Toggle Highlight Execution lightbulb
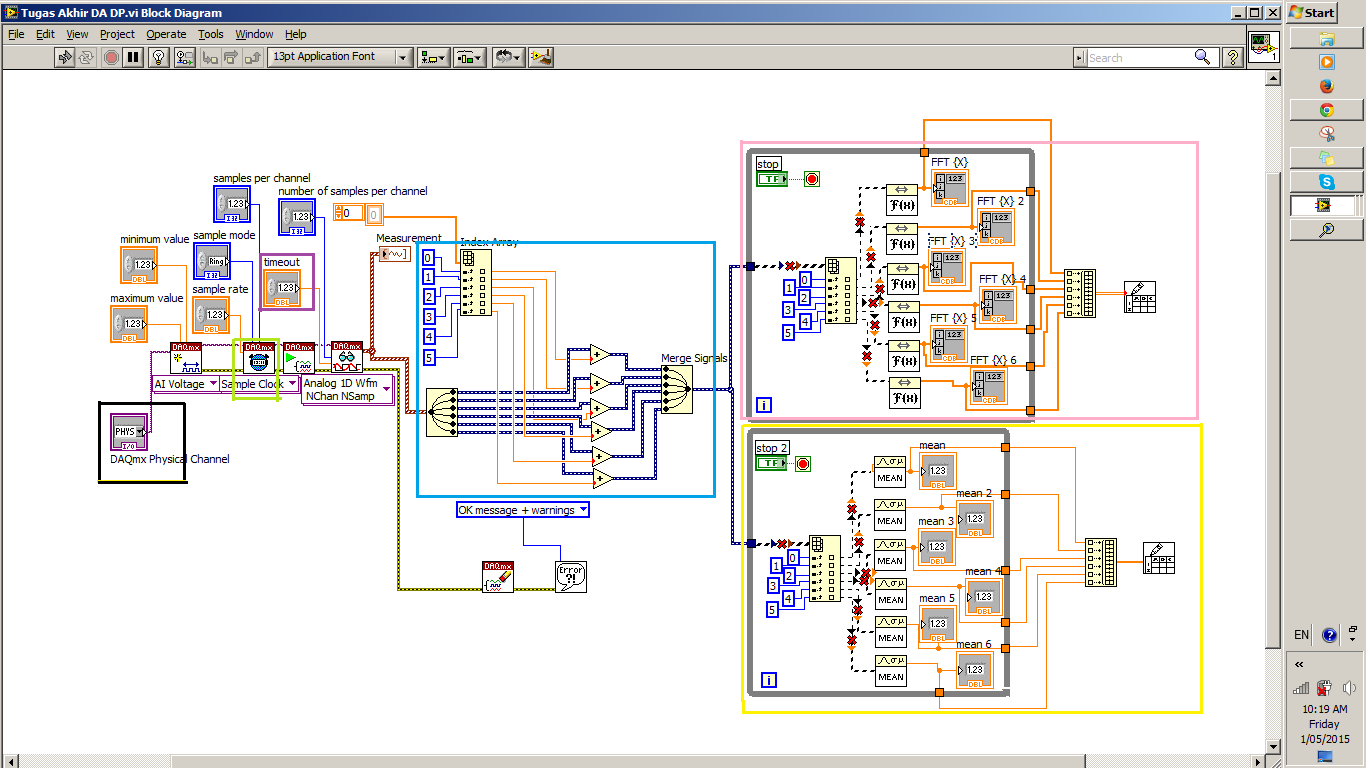 click(x=158, y=57)
